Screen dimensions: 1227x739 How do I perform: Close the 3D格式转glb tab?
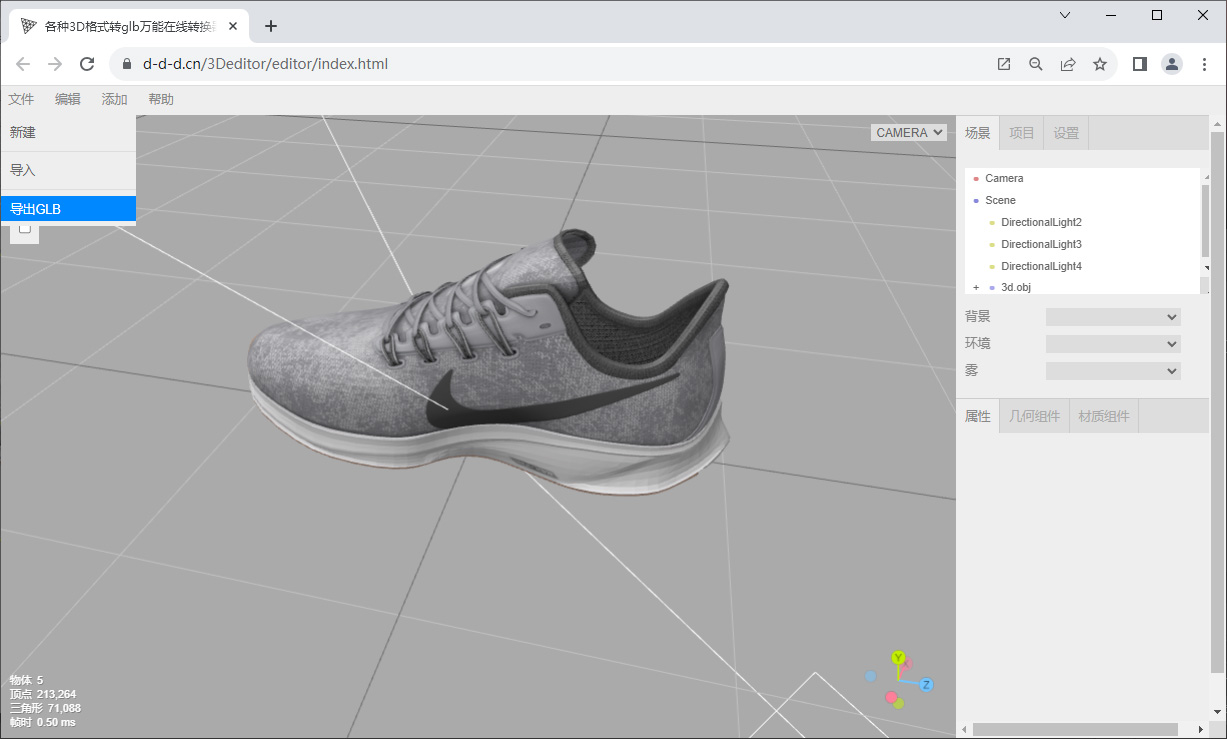tap(233, 26)
